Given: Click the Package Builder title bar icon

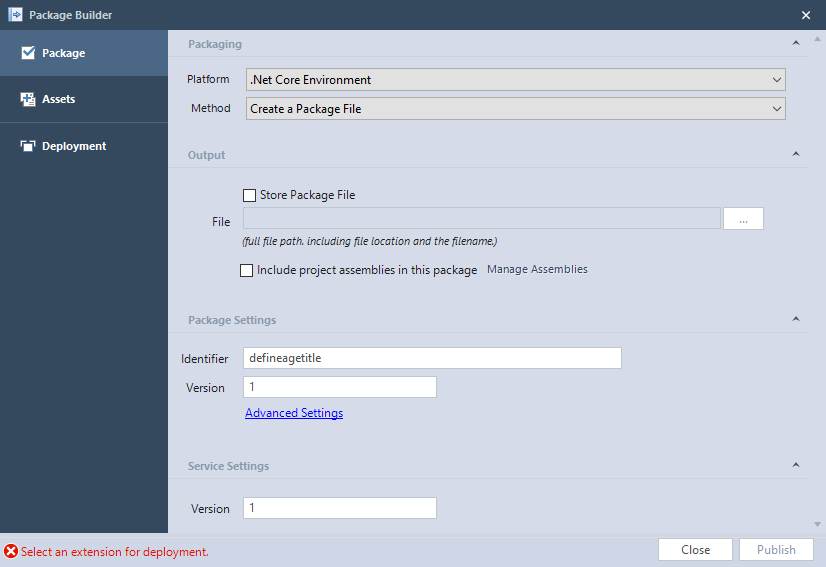Looking at the screenshot, I should point(15,15).
